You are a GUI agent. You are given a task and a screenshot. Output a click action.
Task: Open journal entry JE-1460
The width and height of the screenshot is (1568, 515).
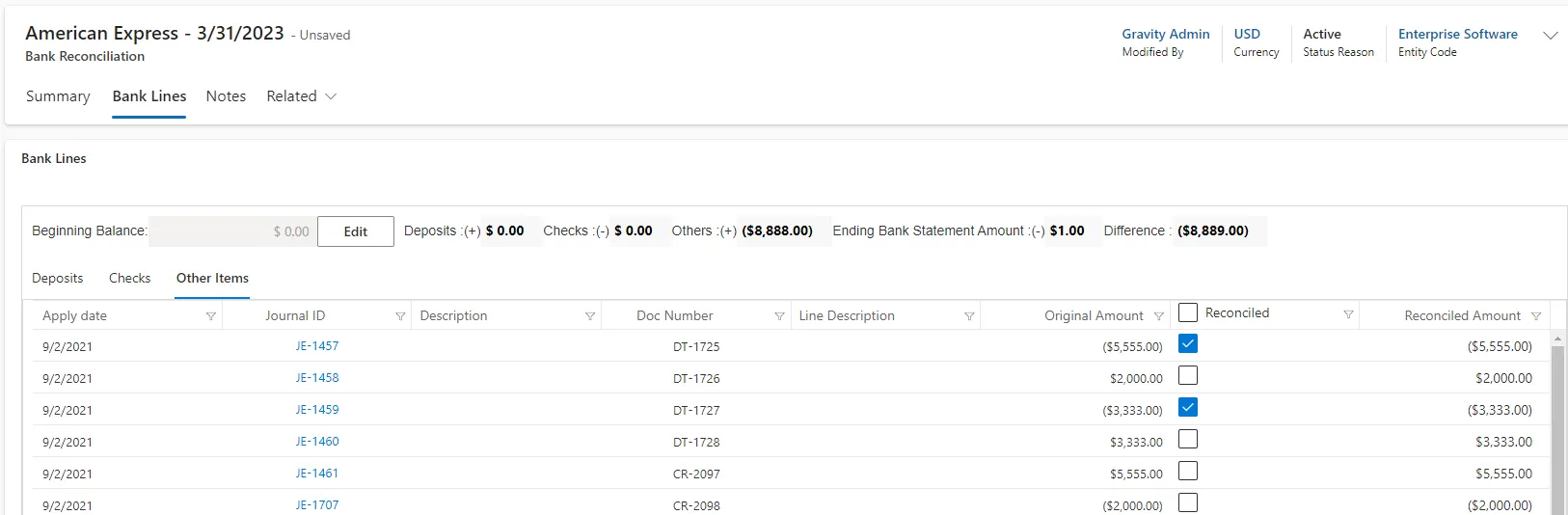[x=317, y=441]
